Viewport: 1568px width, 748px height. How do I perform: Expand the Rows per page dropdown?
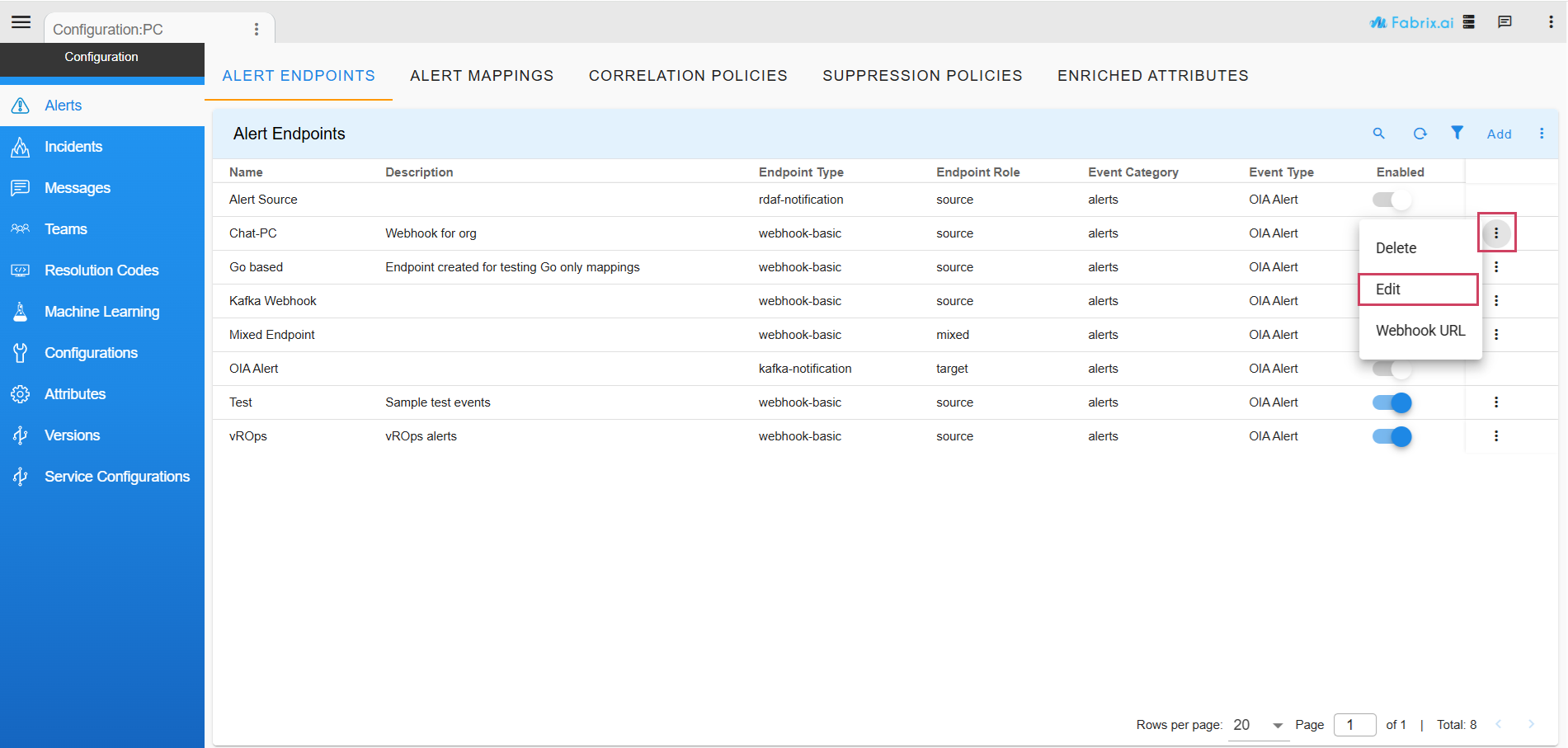coord(1259,725)
